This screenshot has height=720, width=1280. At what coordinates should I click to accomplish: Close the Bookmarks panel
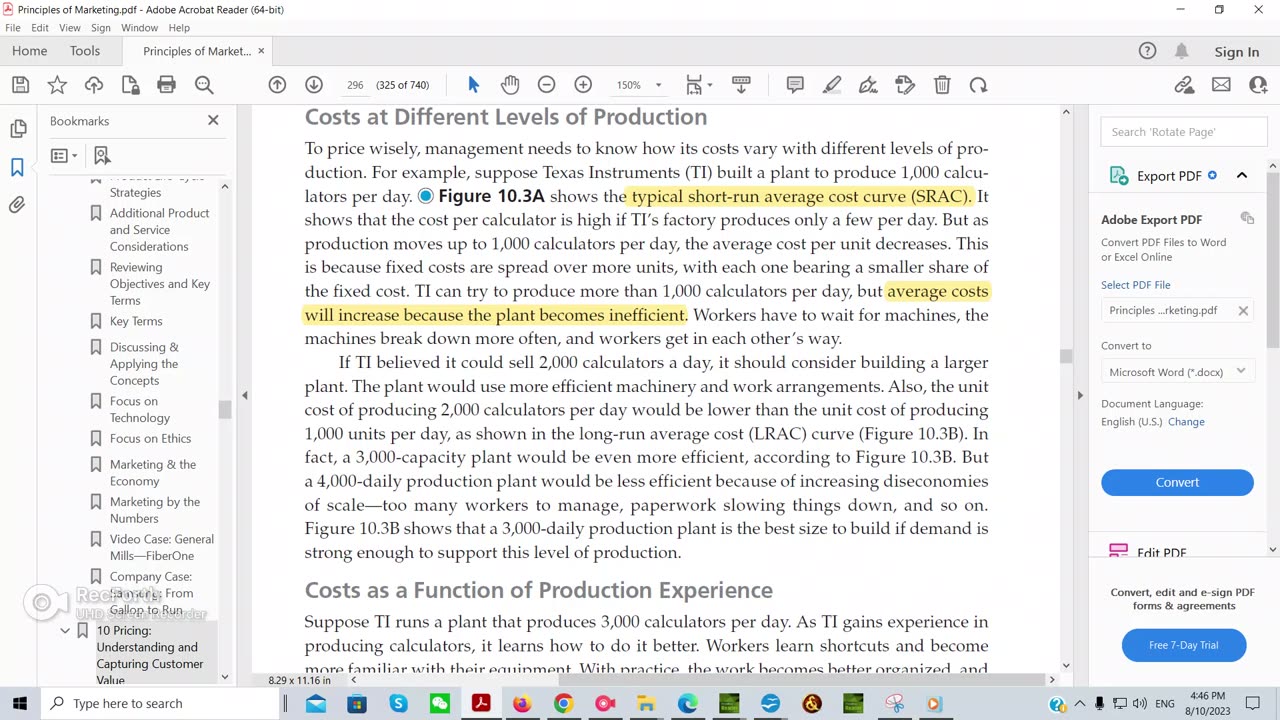pos(213,120)
